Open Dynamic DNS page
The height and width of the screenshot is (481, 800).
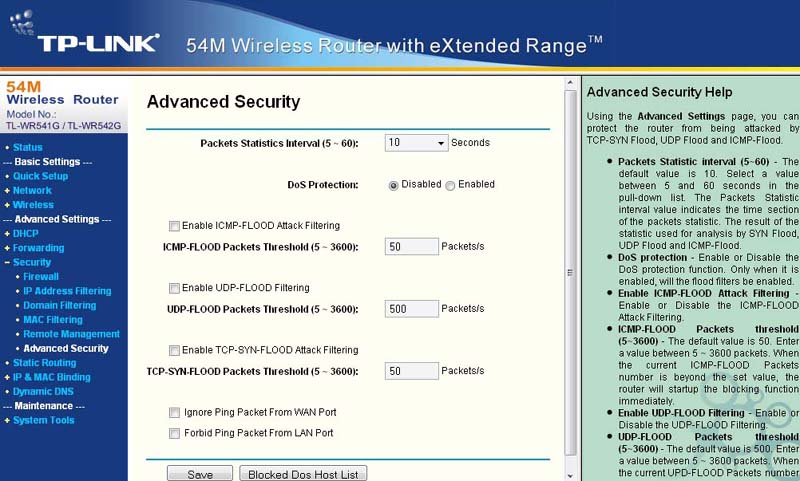[x=43, y=391]
